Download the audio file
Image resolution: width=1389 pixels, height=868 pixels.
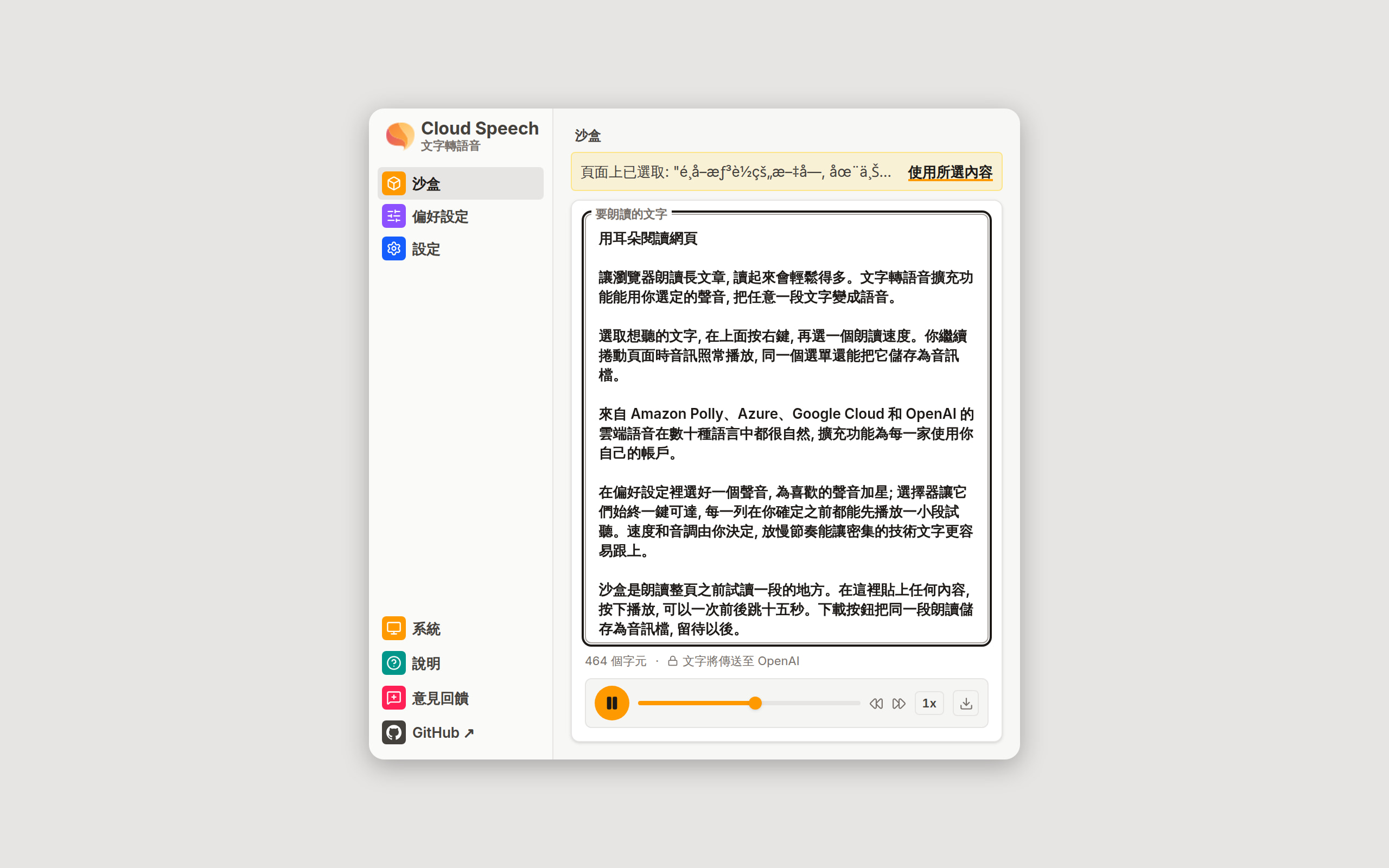[966, 703]
